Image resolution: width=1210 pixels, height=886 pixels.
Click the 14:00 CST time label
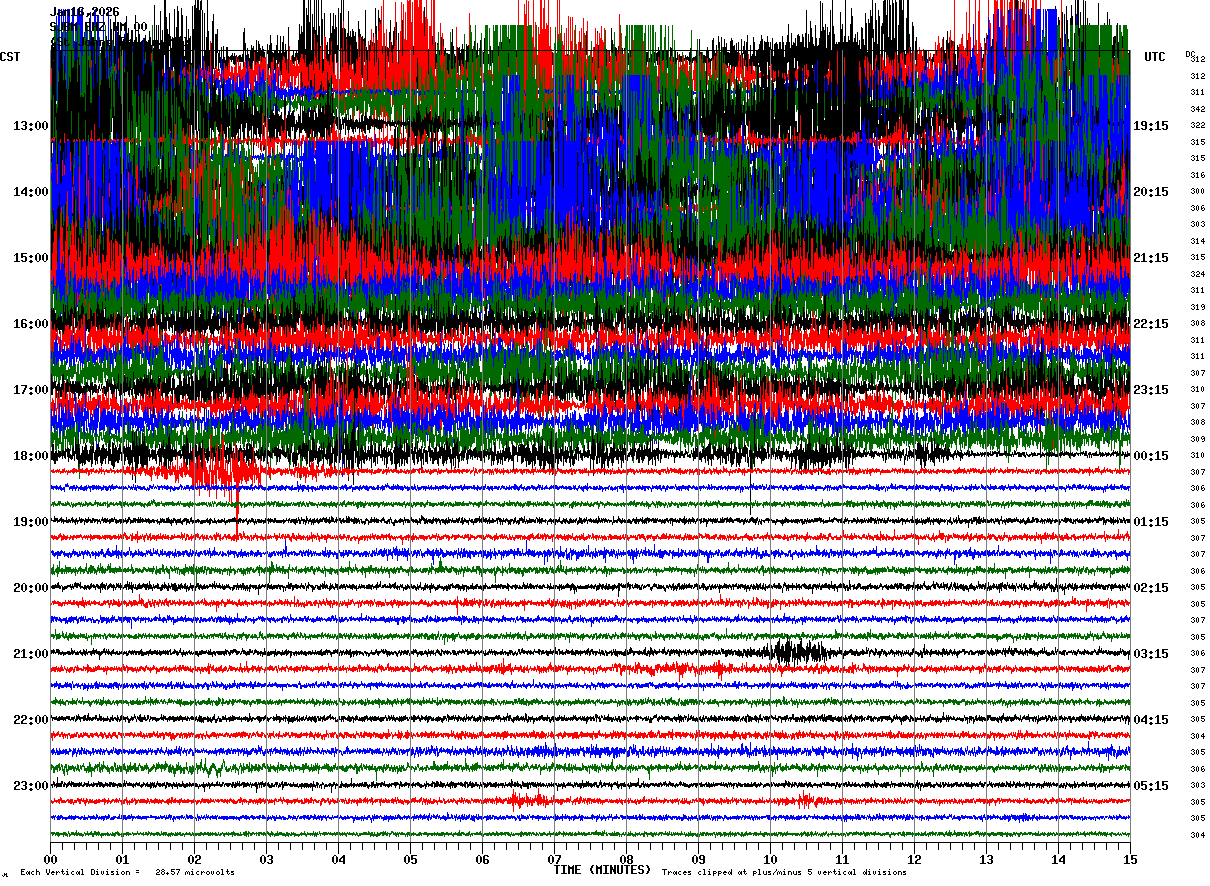tap(31, 192)
